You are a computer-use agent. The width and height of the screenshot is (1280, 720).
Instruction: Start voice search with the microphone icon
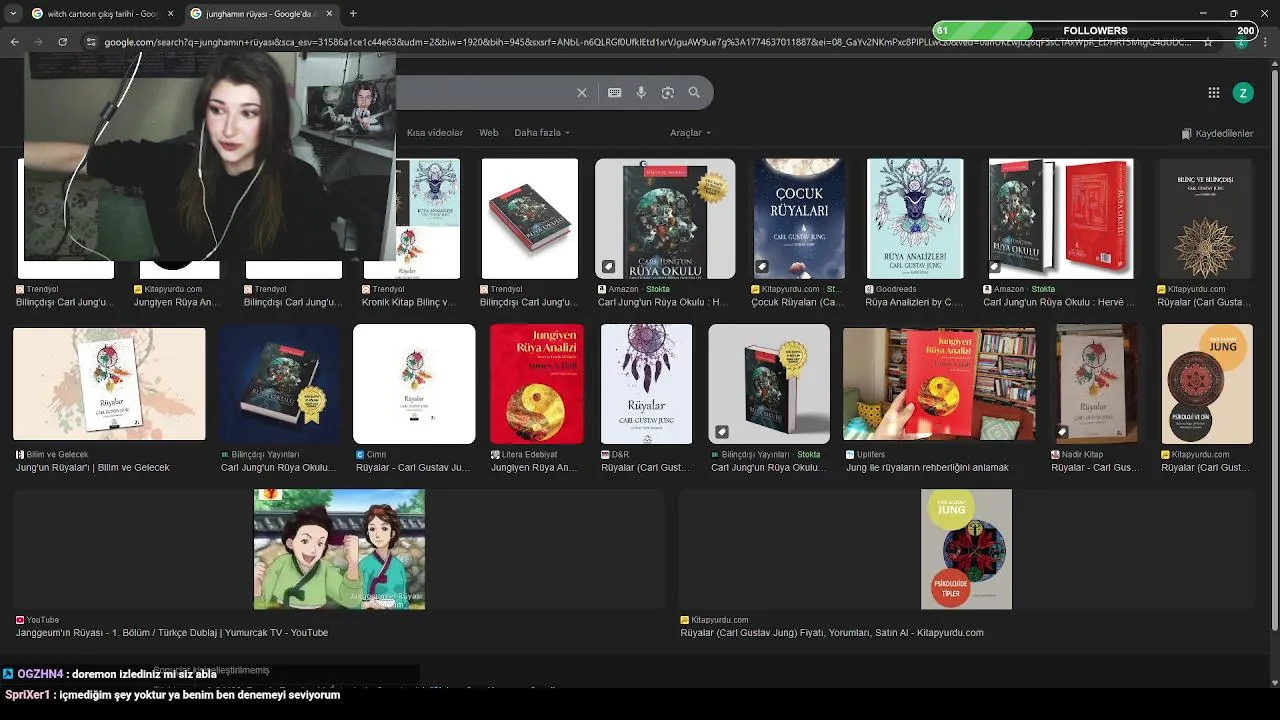641,93
